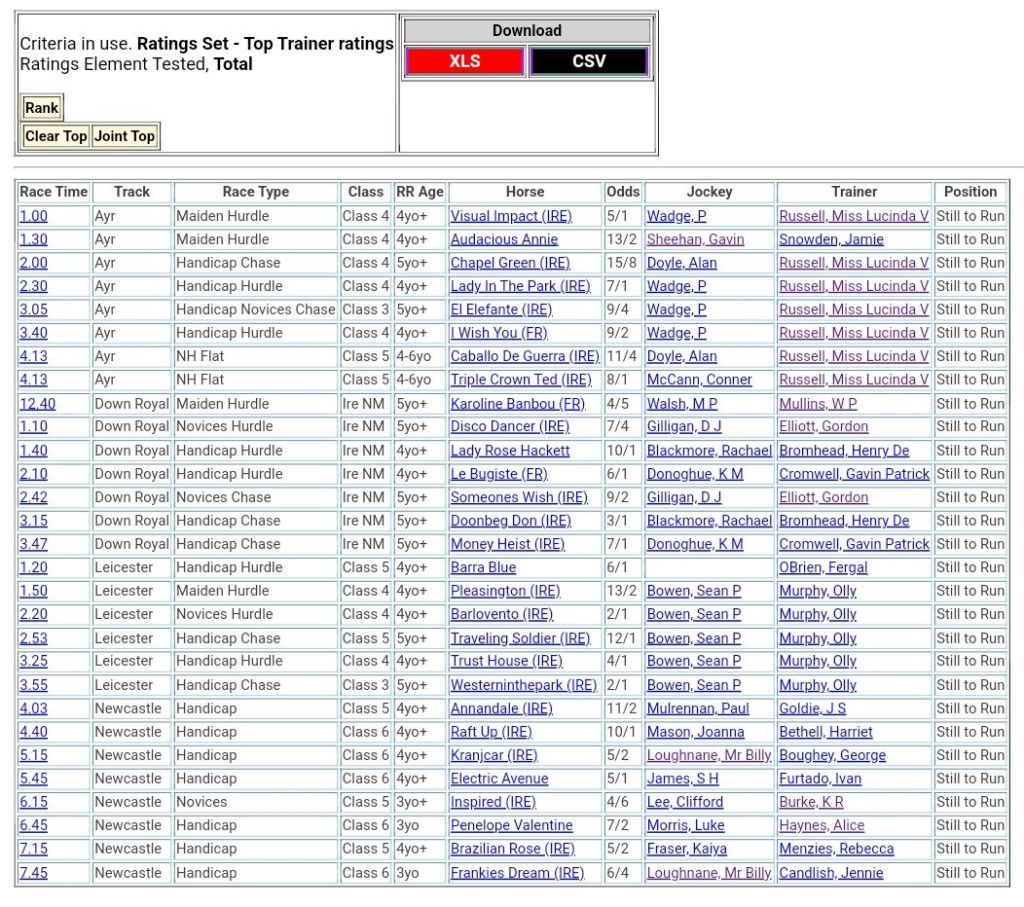Image resolution: width=1024 pixels, height=907 pixels.
Task: Open trainer Mullins, W P link
Action: pyautogui.click(x=817, y=404)
